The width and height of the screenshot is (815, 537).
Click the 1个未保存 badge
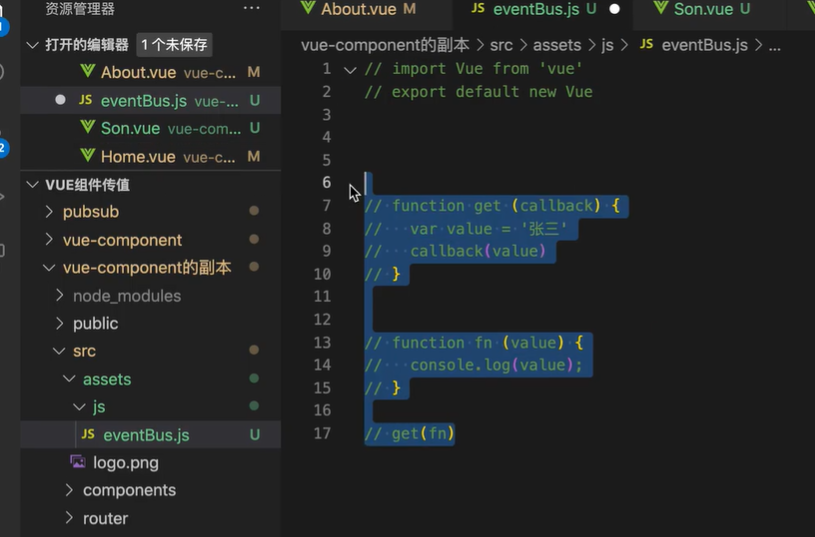point(174,45)
